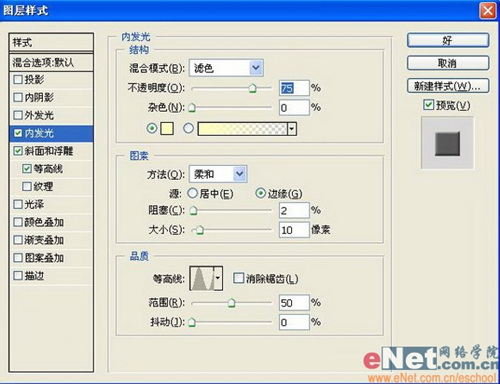Viewport: 500px width, 384px height.
Task: Select the 内发光 inner glow list entry
Action: [52, 133]
